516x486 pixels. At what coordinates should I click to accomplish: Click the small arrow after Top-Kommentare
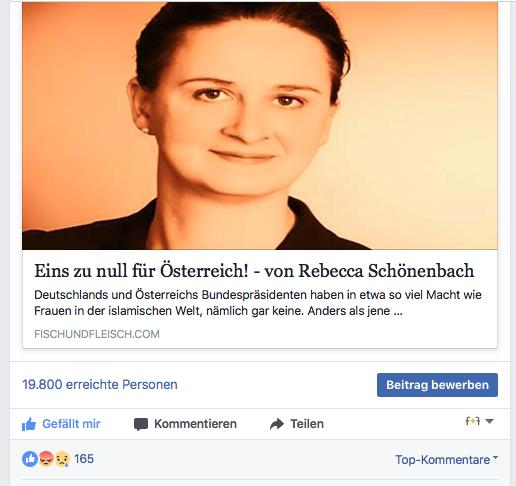[x=495, y=458]
